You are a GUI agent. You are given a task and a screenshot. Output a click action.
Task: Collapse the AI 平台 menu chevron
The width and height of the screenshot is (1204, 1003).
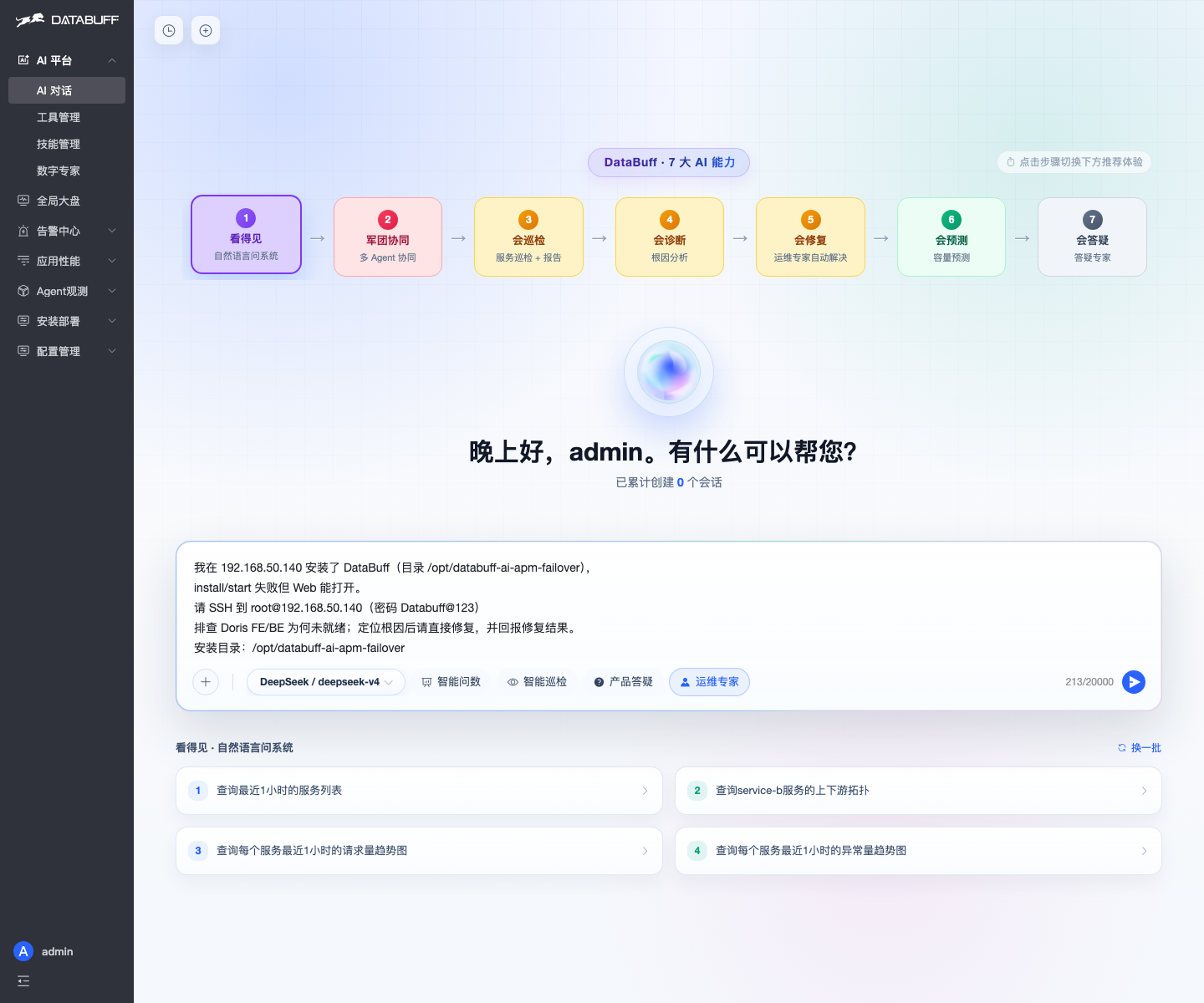coord(112,60)
